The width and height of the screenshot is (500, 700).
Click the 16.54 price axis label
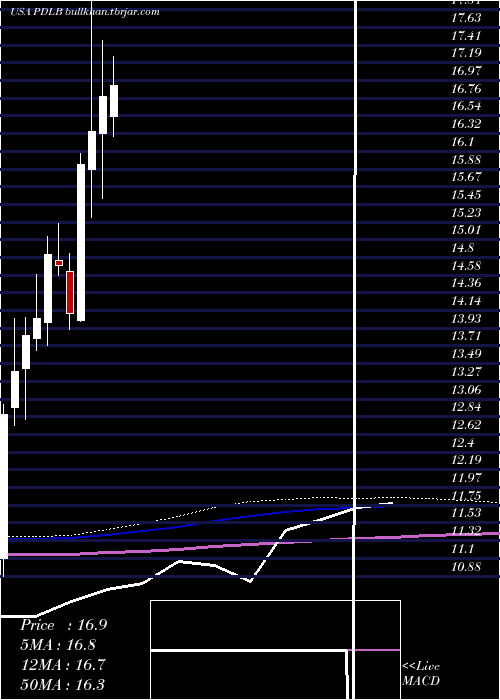tap(466, 106)
